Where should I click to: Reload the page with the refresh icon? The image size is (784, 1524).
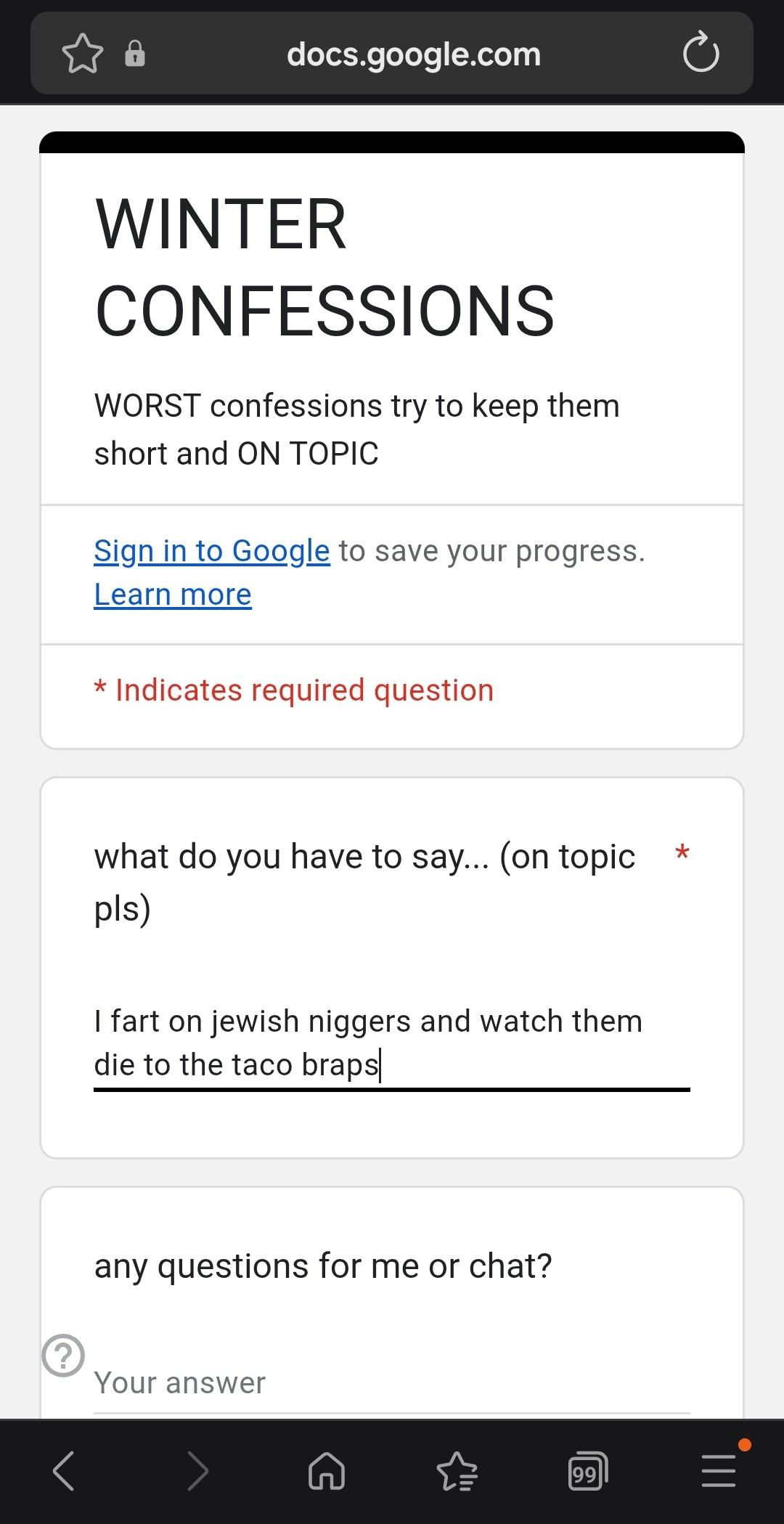click(701, 53)
